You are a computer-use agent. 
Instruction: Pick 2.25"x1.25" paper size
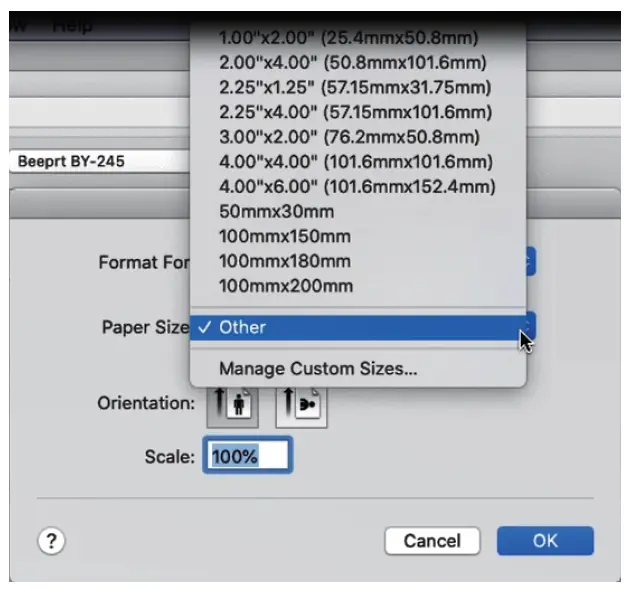pyautogui.click(x=353, y=87)
